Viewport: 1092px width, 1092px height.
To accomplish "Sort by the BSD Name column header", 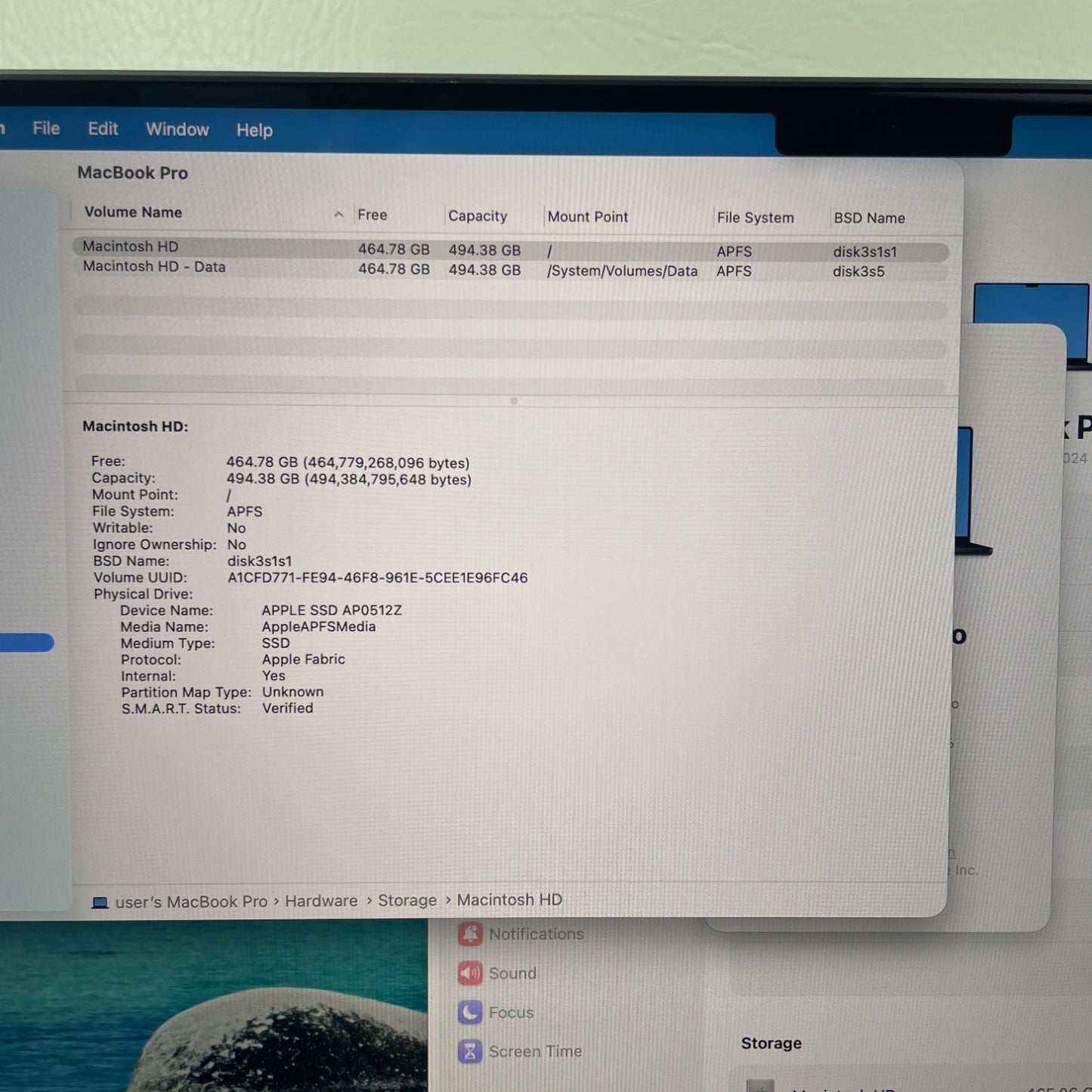I will tap(869, 218).
